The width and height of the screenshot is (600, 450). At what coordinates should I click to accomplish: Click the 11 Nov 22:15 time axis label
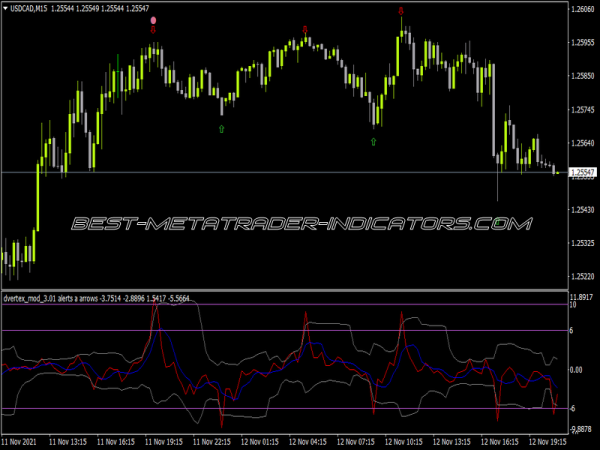212,442
